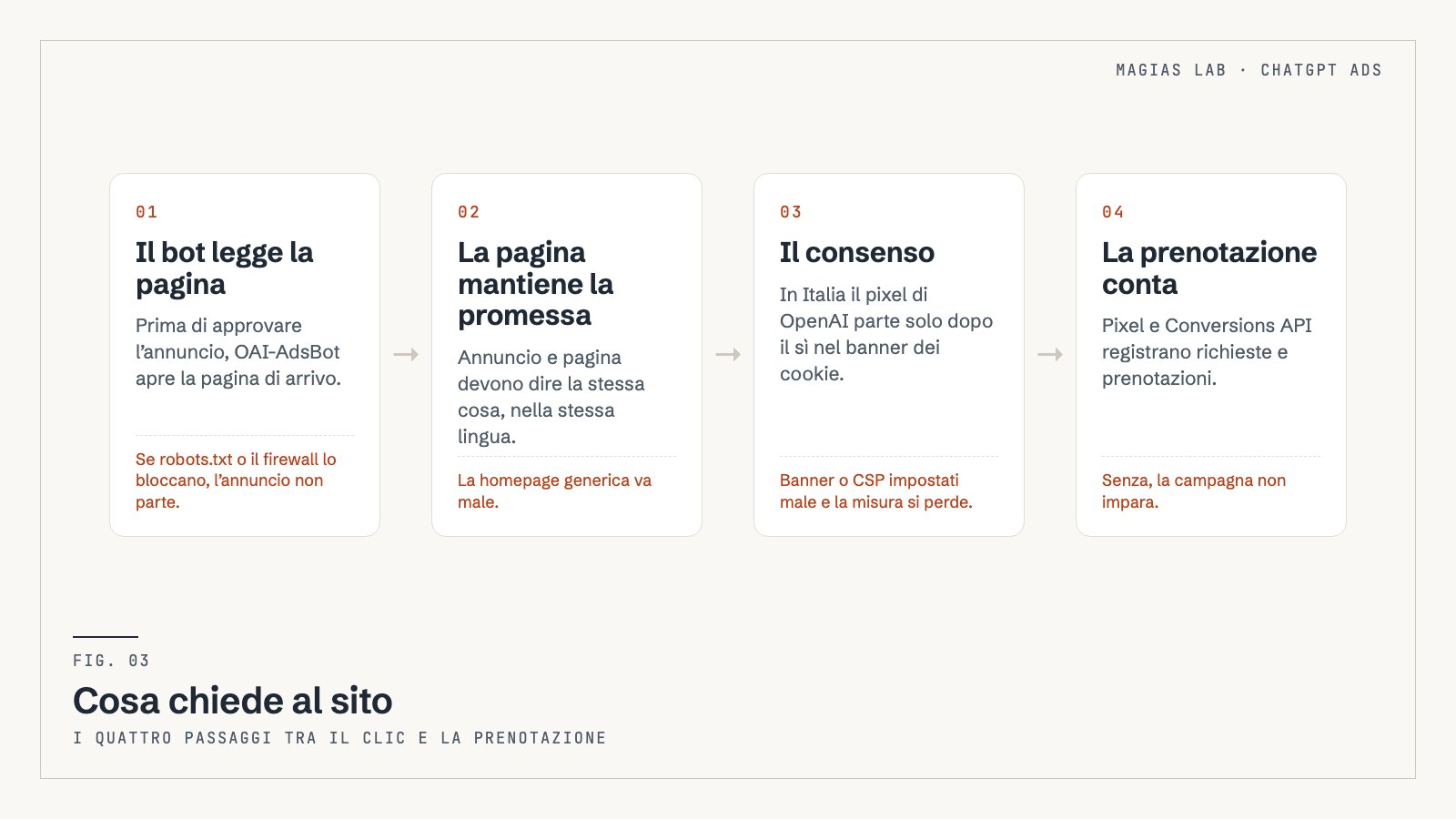Screen dimensions: 1456x819
Task: Select the title 'Cosa chiede al sito'
Action: point(233,701)
